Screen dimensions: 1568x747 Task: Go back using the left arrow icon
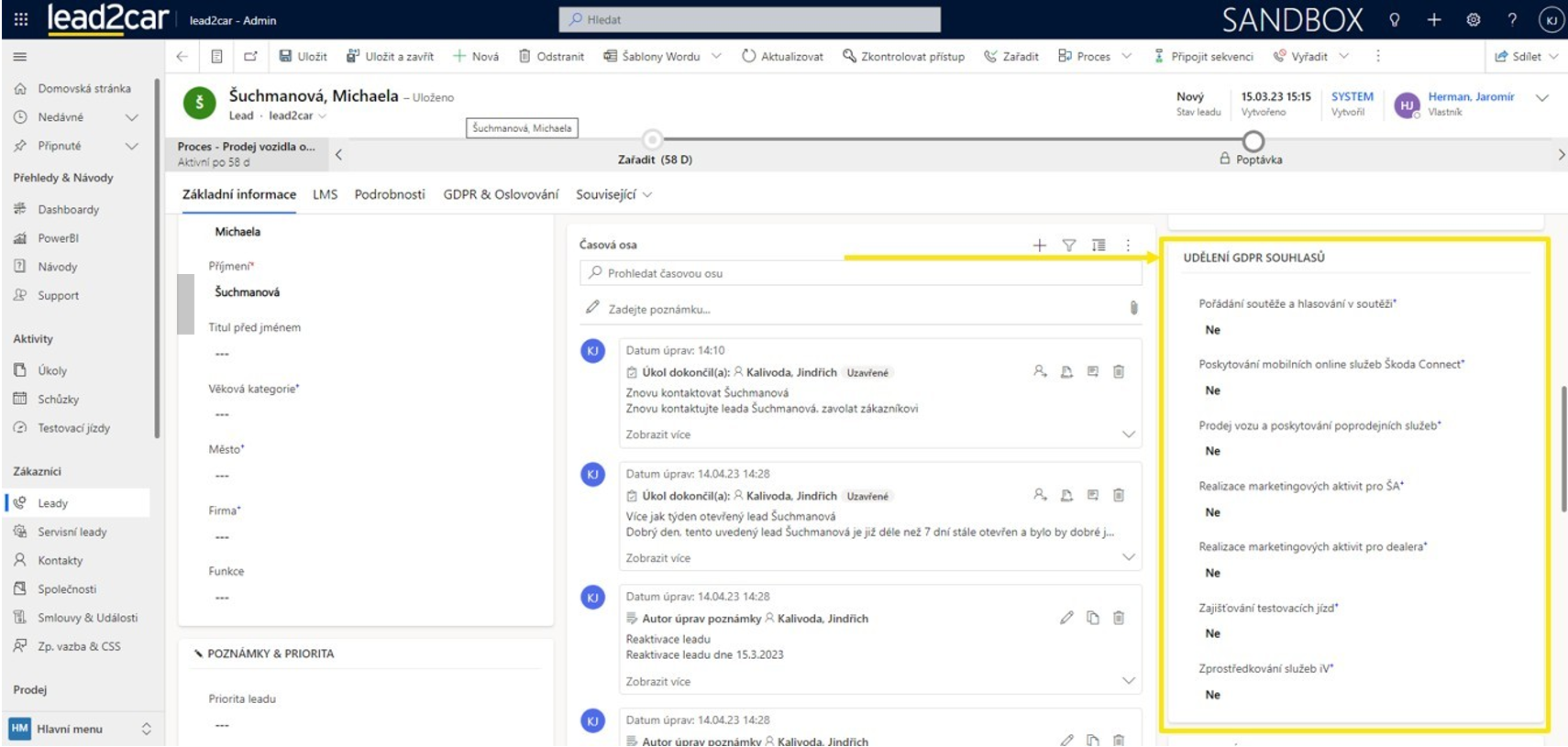[x=182, y=56]
